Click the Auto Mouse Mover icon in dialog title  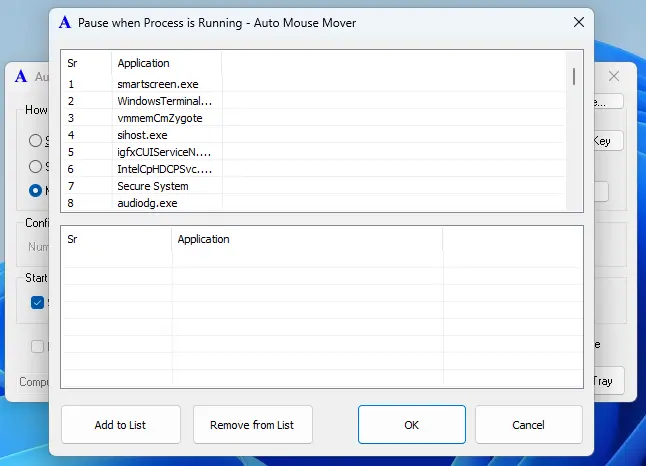point(65,22)
